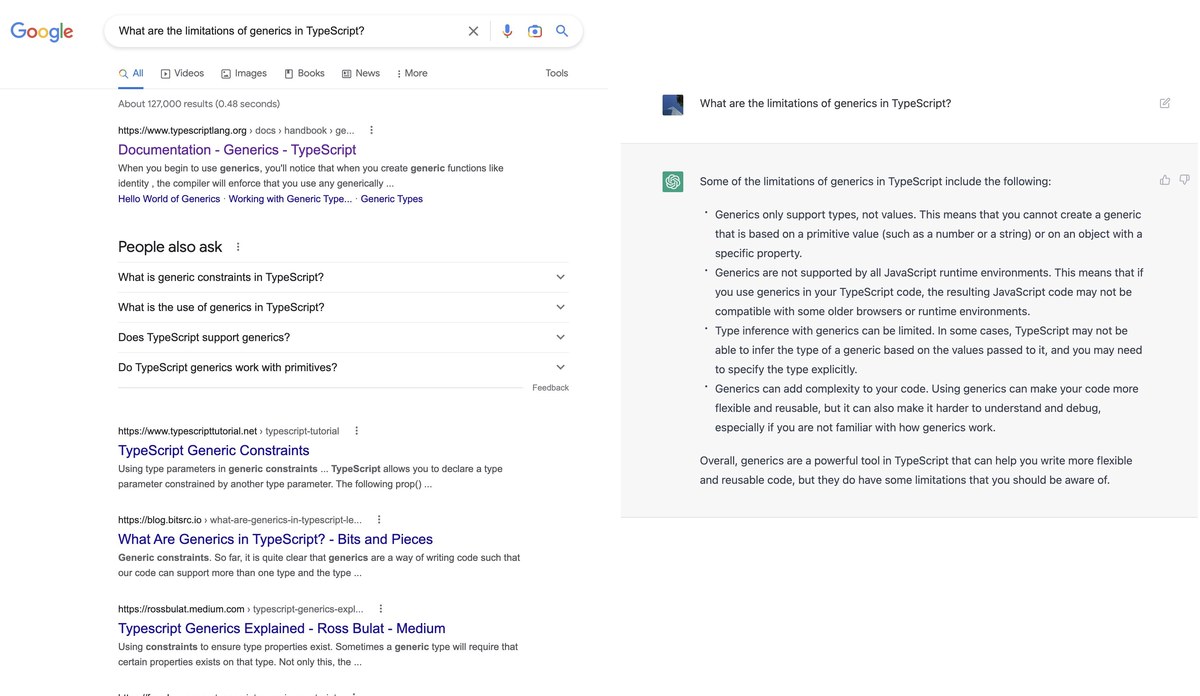
Task: Expand 'What is the use of generics' question
Action: point(343,307)
